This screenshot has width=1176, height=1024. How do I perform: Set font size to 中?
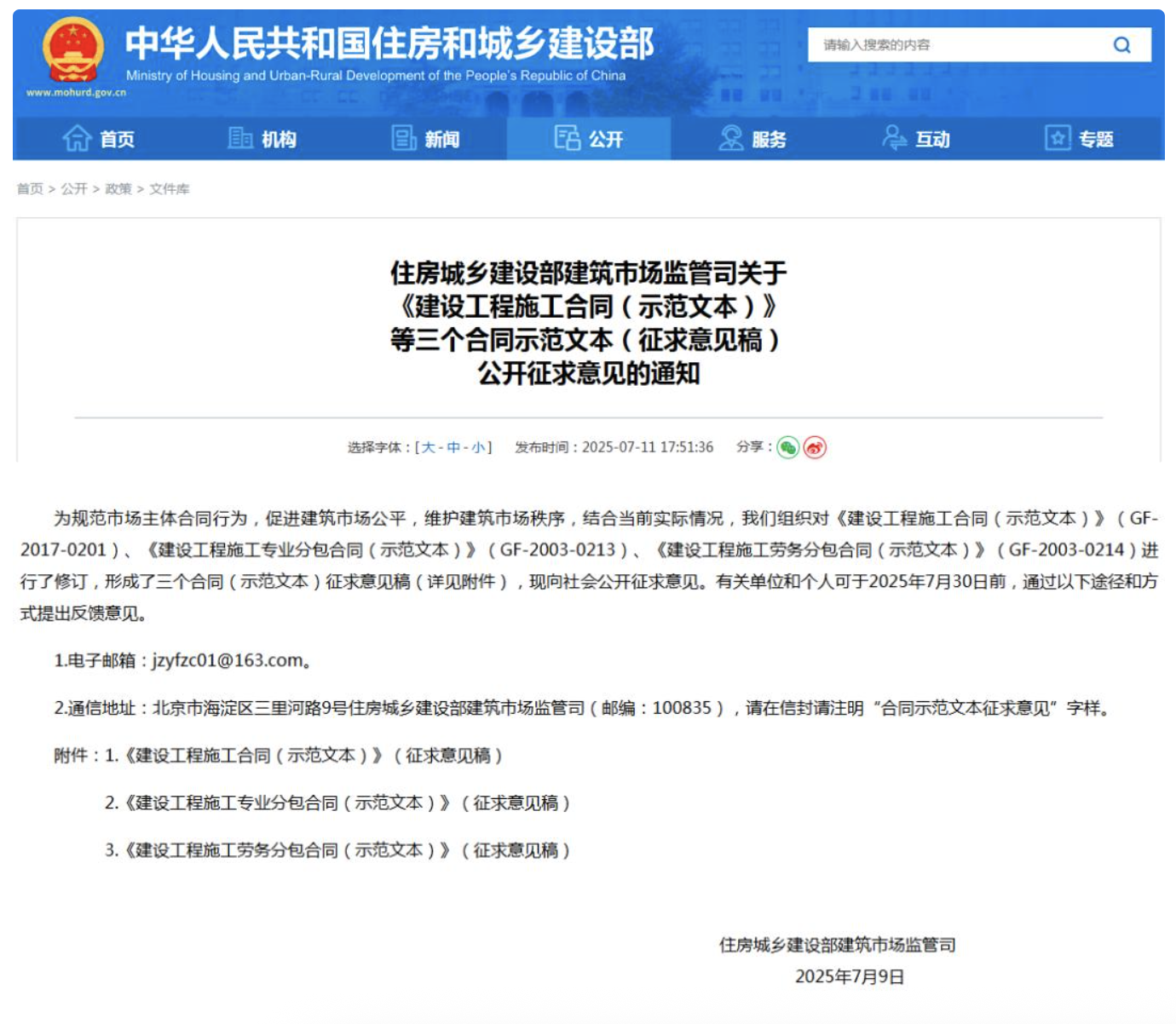453,447
